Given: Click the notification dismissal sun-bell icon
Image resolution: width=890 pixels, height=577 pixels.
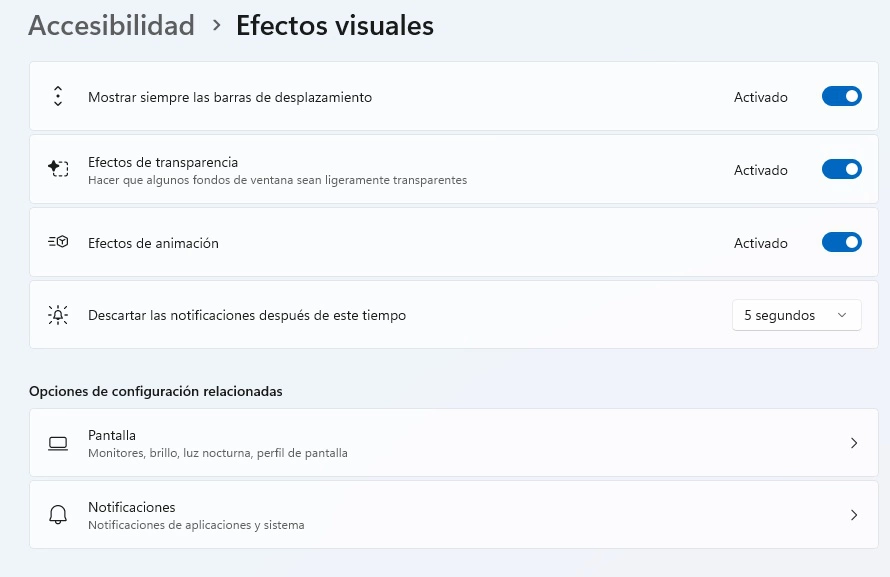Looking at the screenshot, I should click(x=58, y=315).
